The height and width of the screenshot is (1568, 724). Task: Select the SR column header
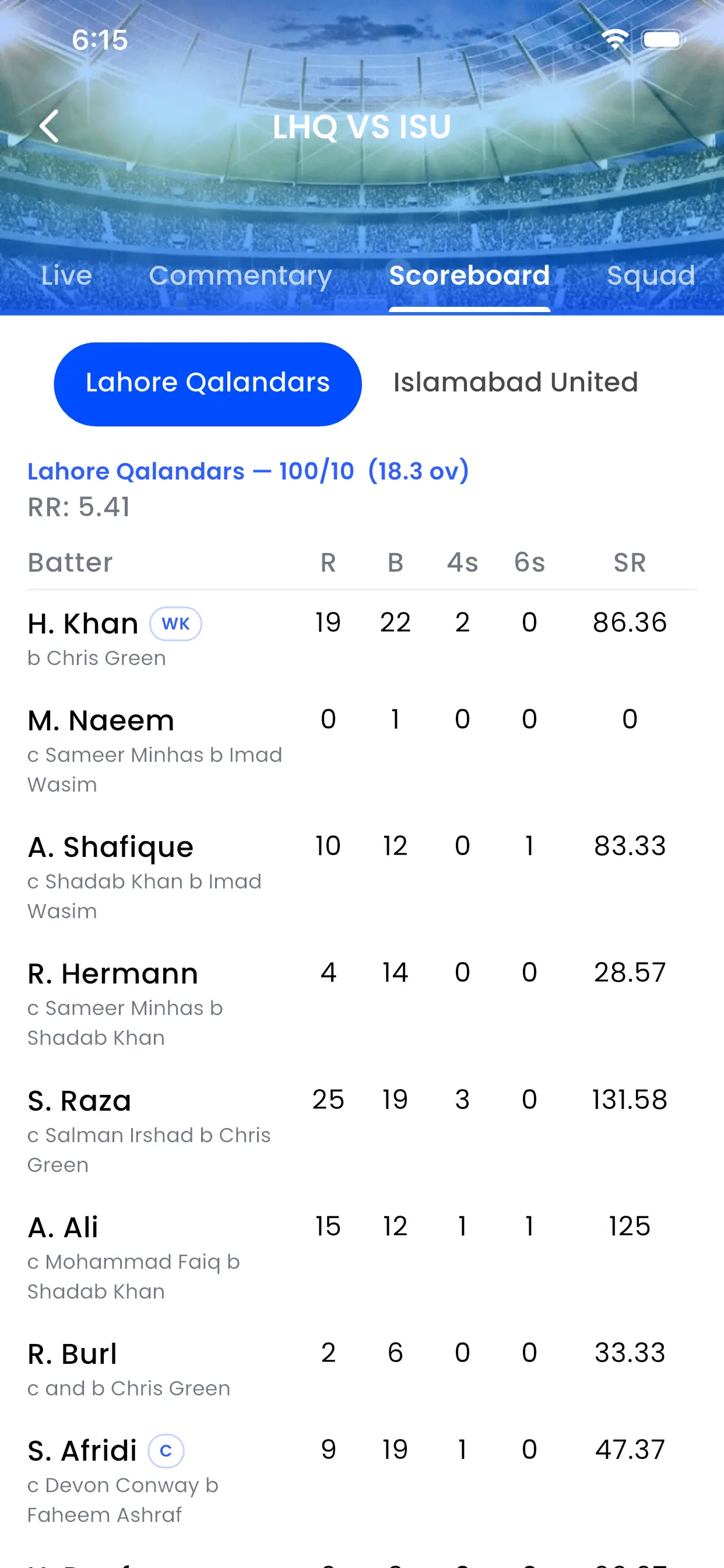pos(629,562)
